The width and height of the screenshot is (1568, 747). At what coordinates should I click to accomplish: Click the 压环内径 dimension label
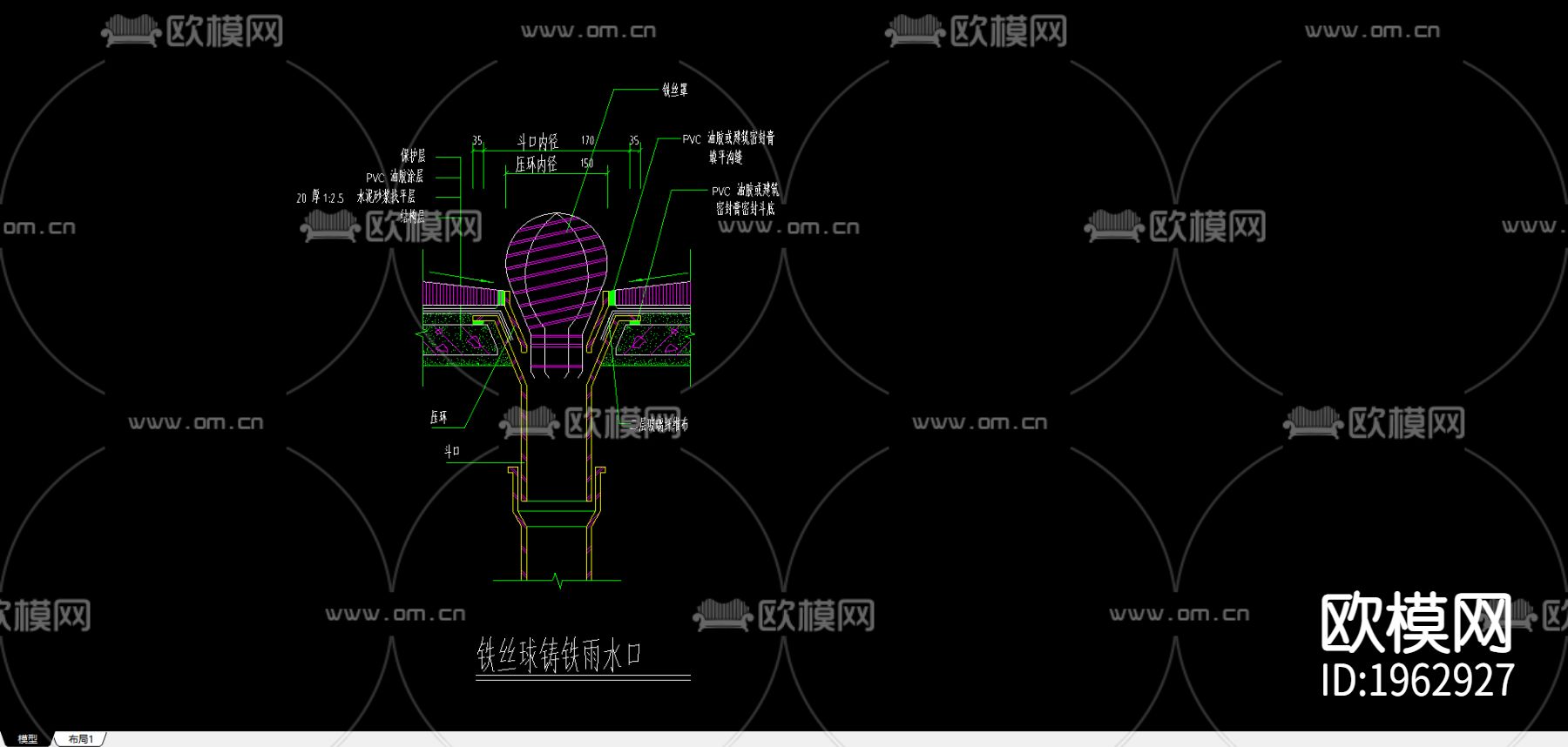click(x=536, y=164)
